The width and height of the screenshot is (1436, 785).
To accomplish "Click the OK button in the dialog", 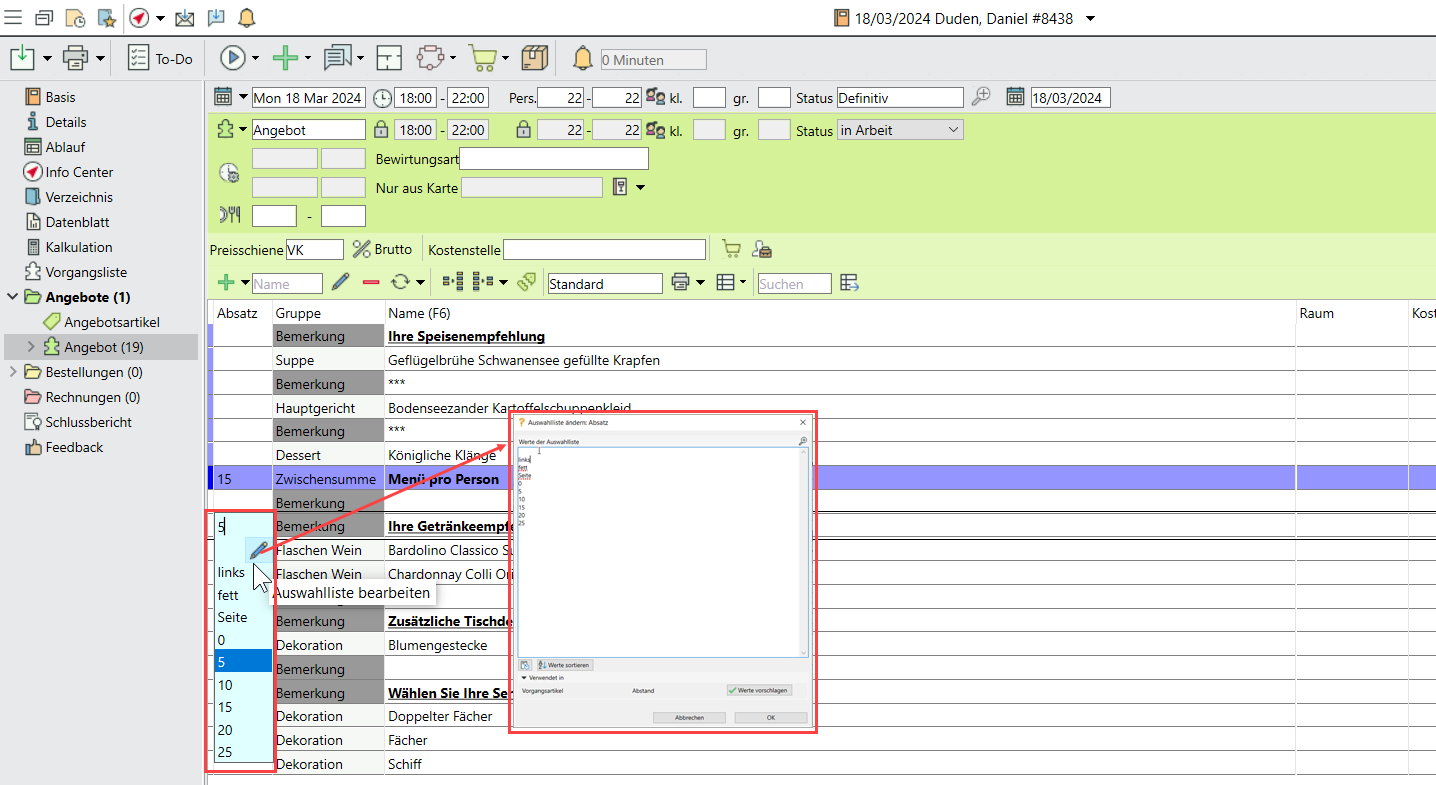I will tap(770, 718).
